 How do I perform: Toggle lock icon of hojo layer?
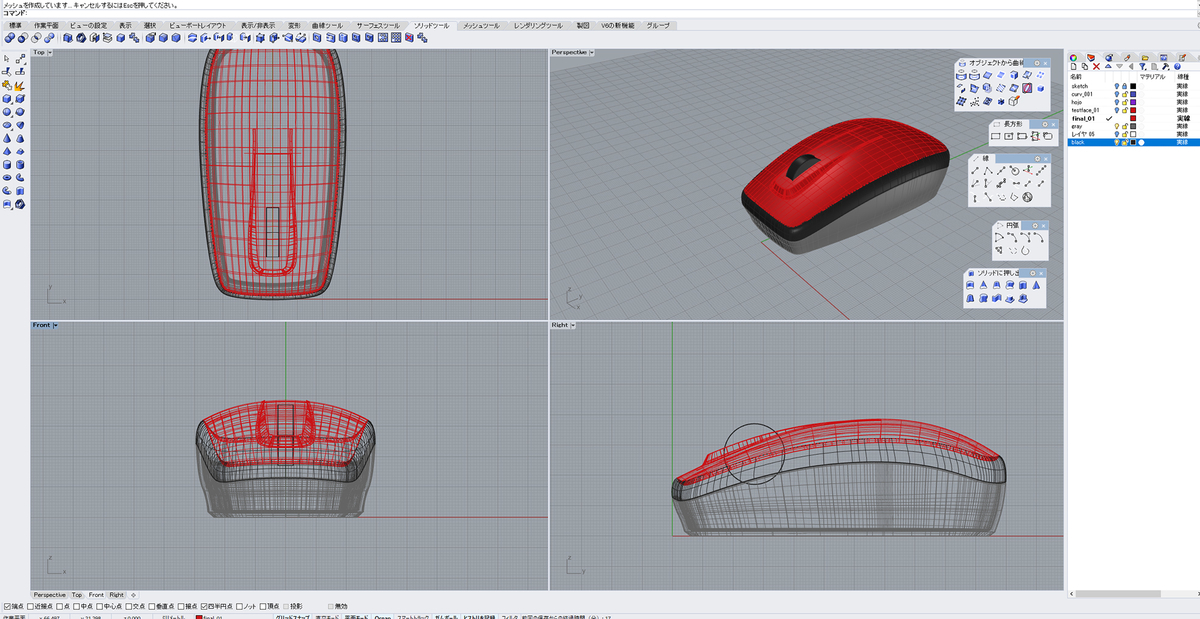point(1125,102)
